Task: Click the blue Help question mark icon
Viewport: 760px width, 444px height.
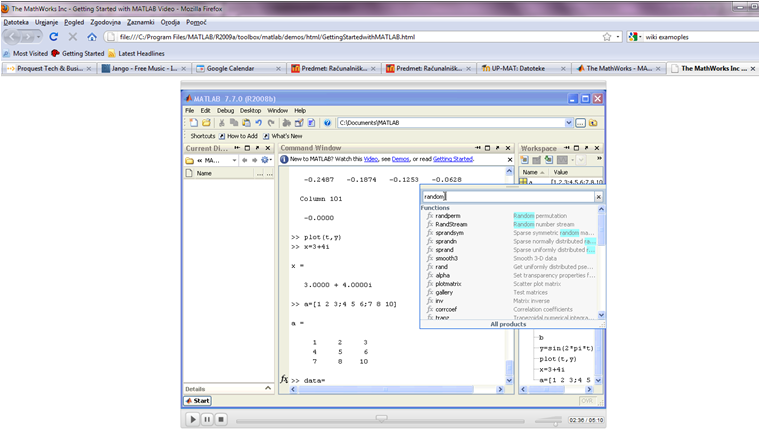Action: (327, 123)
